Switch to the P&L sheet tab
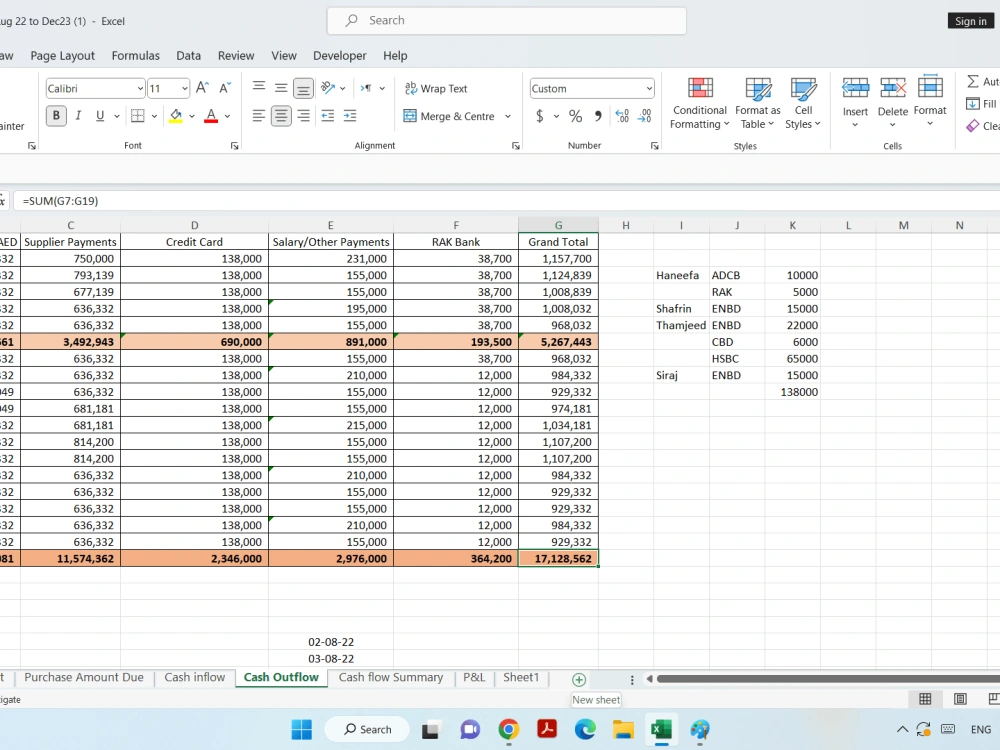 tap(474, 677)
